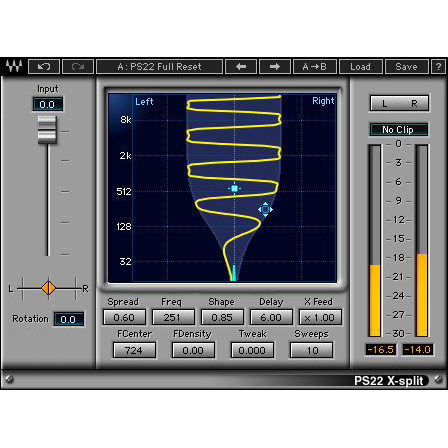Reset the No Clip indicator
This screenshot has width=448, height=448.
tap(399, 129)
